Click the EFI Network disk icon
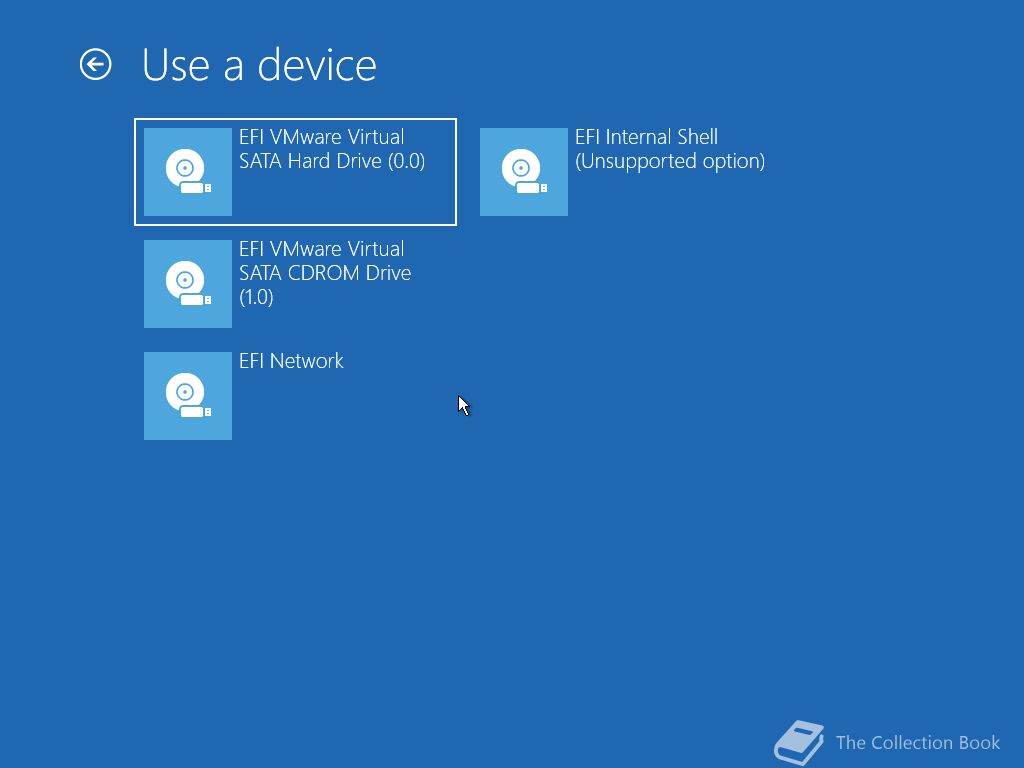This screenshot has width=1024, height=768. point(188,396)
